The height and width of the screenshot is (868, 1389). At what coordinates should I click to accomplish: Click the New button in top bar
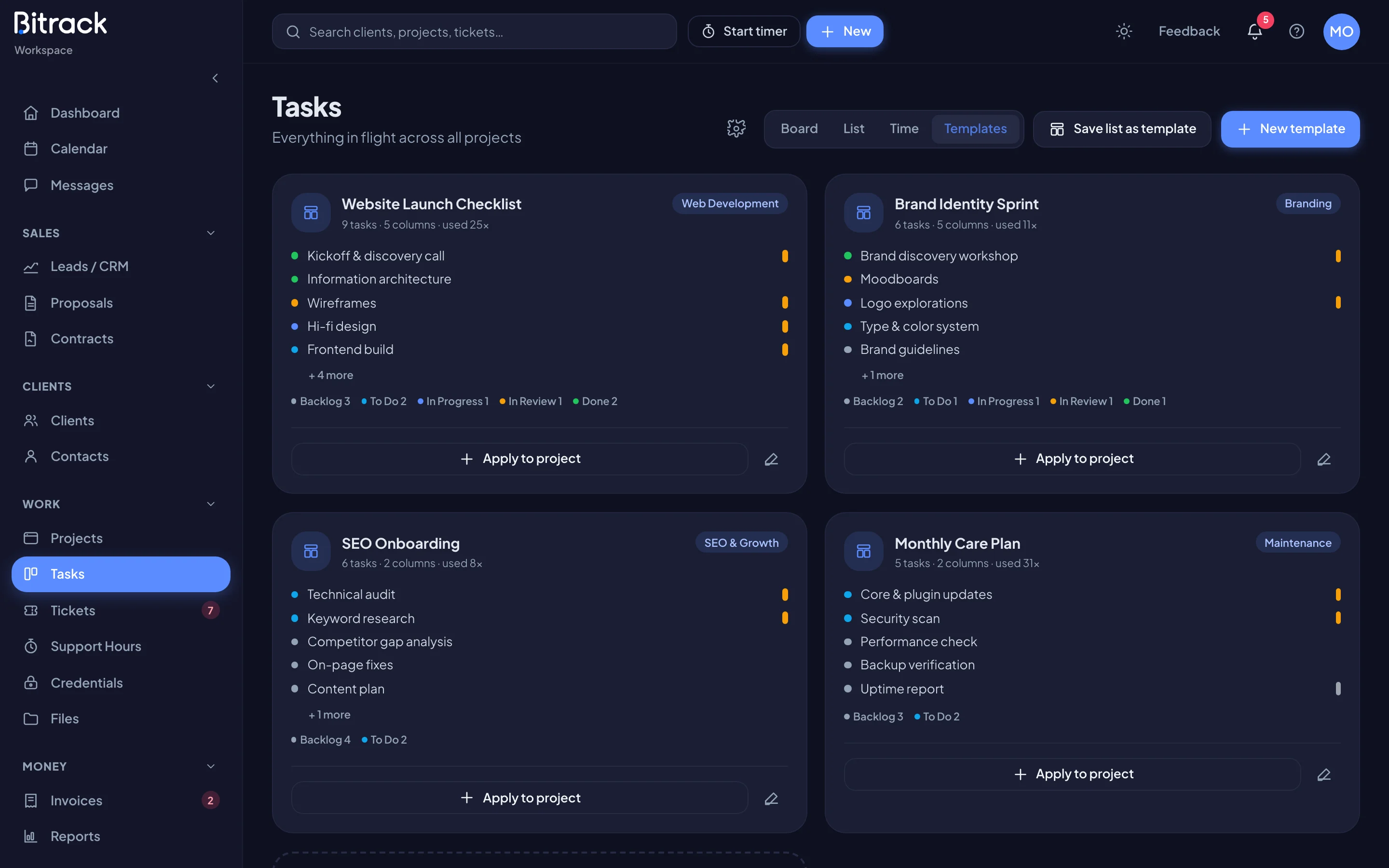pos(844,31)
